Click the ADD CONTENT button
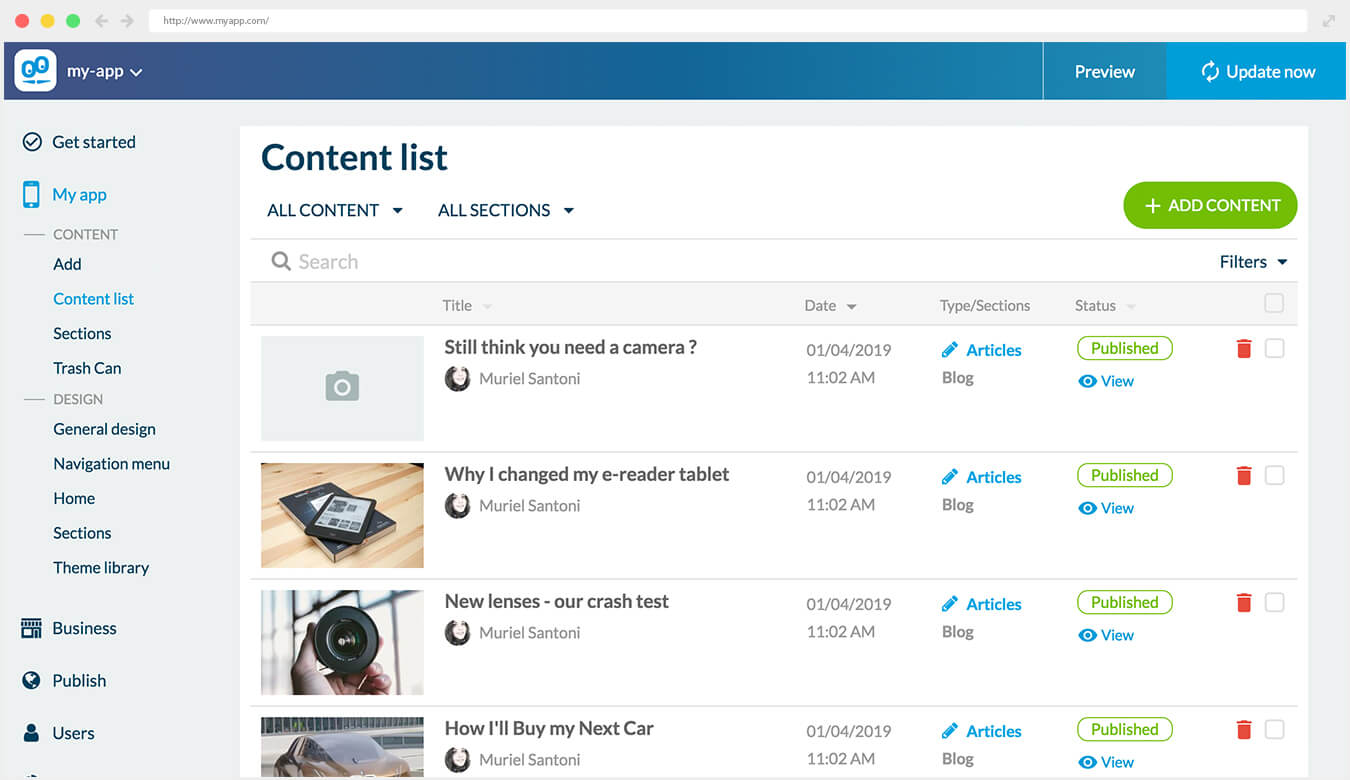The width and height of the screenshot is (1350, 780). click(1210, 205)
